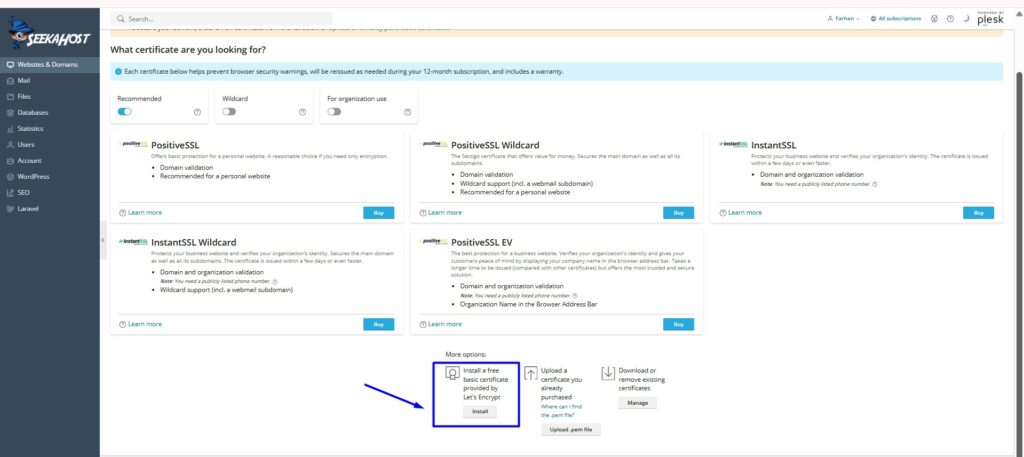The image size is (1024, 457).
Task: Open Account in the sidebar
Action: [x=50, y=161]
